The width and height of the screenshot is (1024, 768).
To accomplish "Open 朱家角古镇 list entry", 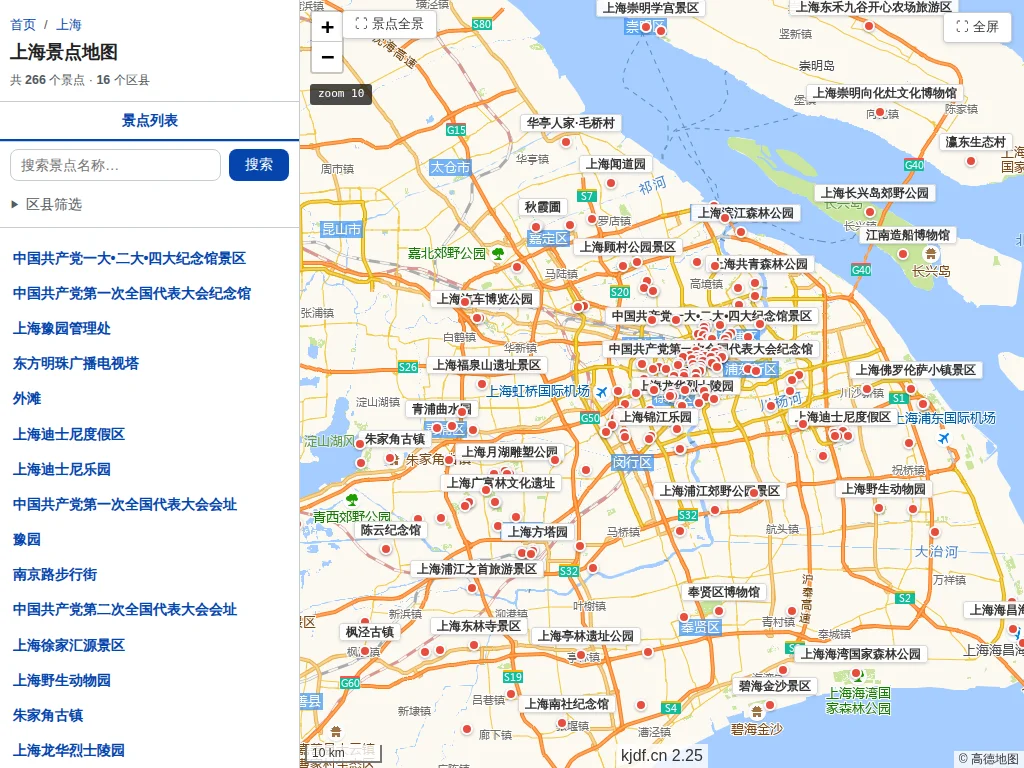I will (48, 715).
